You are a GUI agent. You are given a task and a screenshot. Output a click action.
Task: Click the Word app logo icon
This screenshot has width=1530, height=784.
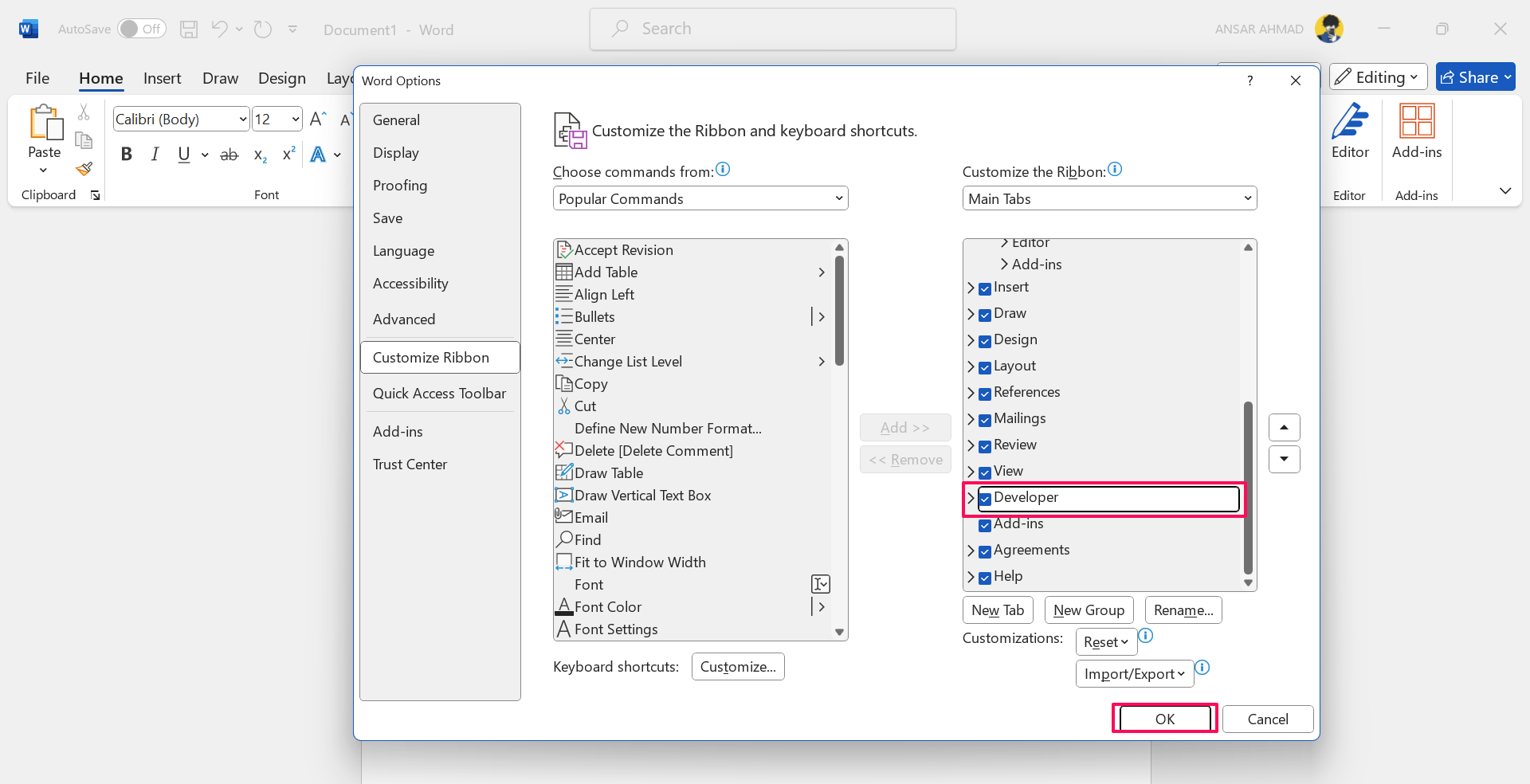click(x=29, y=29)
